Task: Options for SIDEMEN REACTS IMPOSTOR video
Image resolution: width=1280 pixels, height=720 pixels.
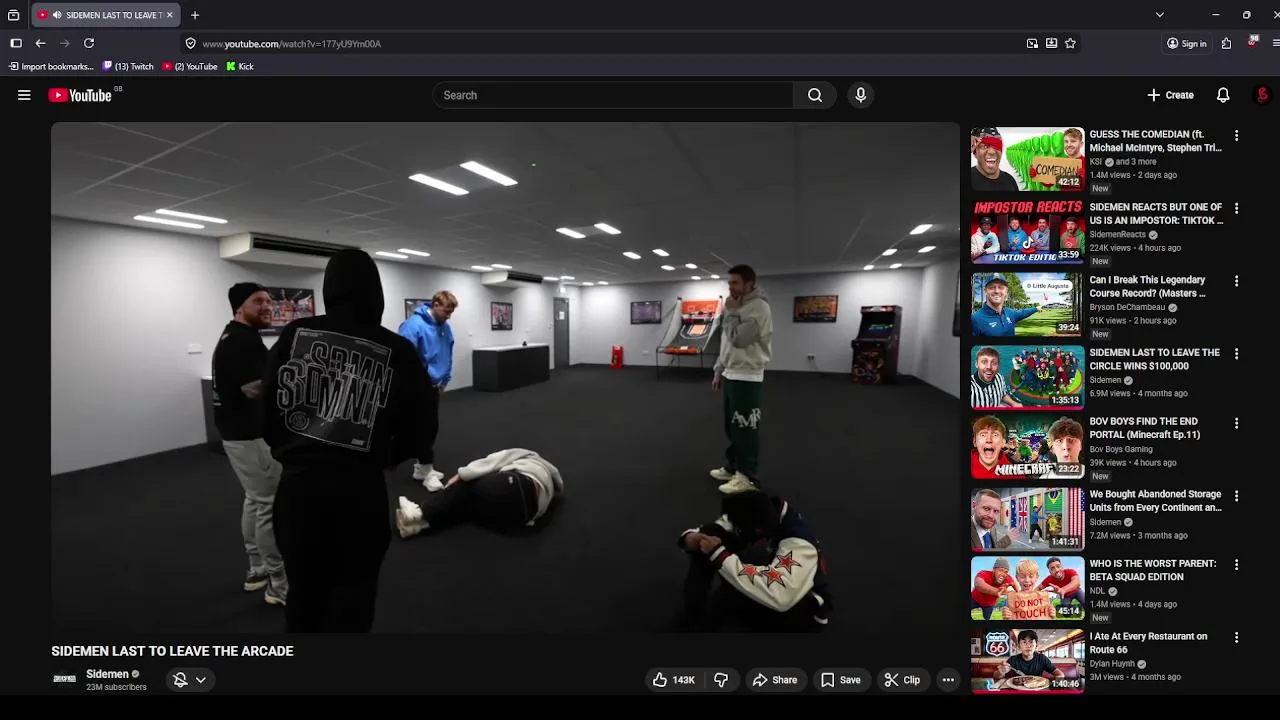Action: pos(1236,208)
